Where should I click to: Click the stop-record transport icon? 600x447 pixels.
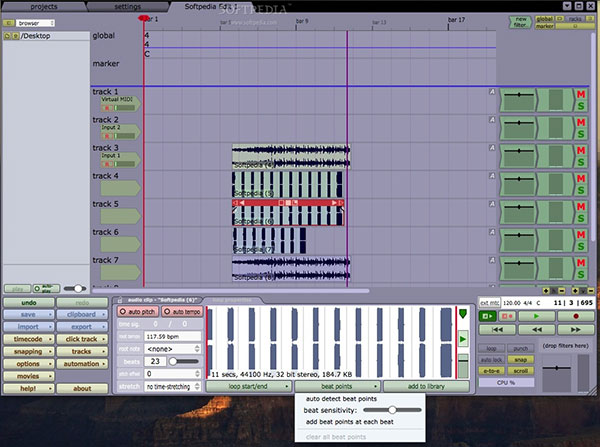[x=507, y=316]
